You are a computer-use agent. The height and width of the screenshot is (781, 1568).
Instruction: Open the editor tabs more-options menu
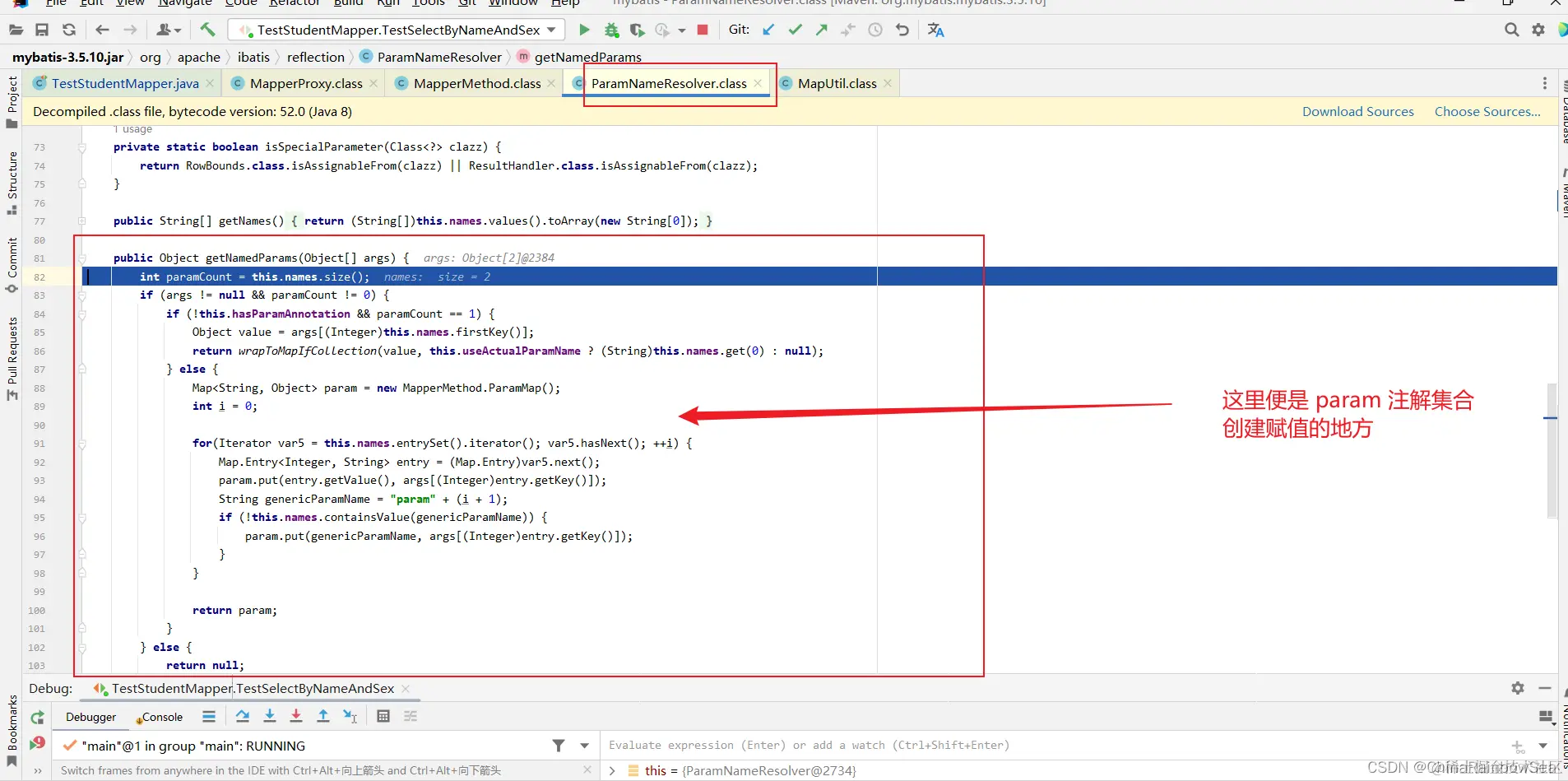pos(1544,83)
